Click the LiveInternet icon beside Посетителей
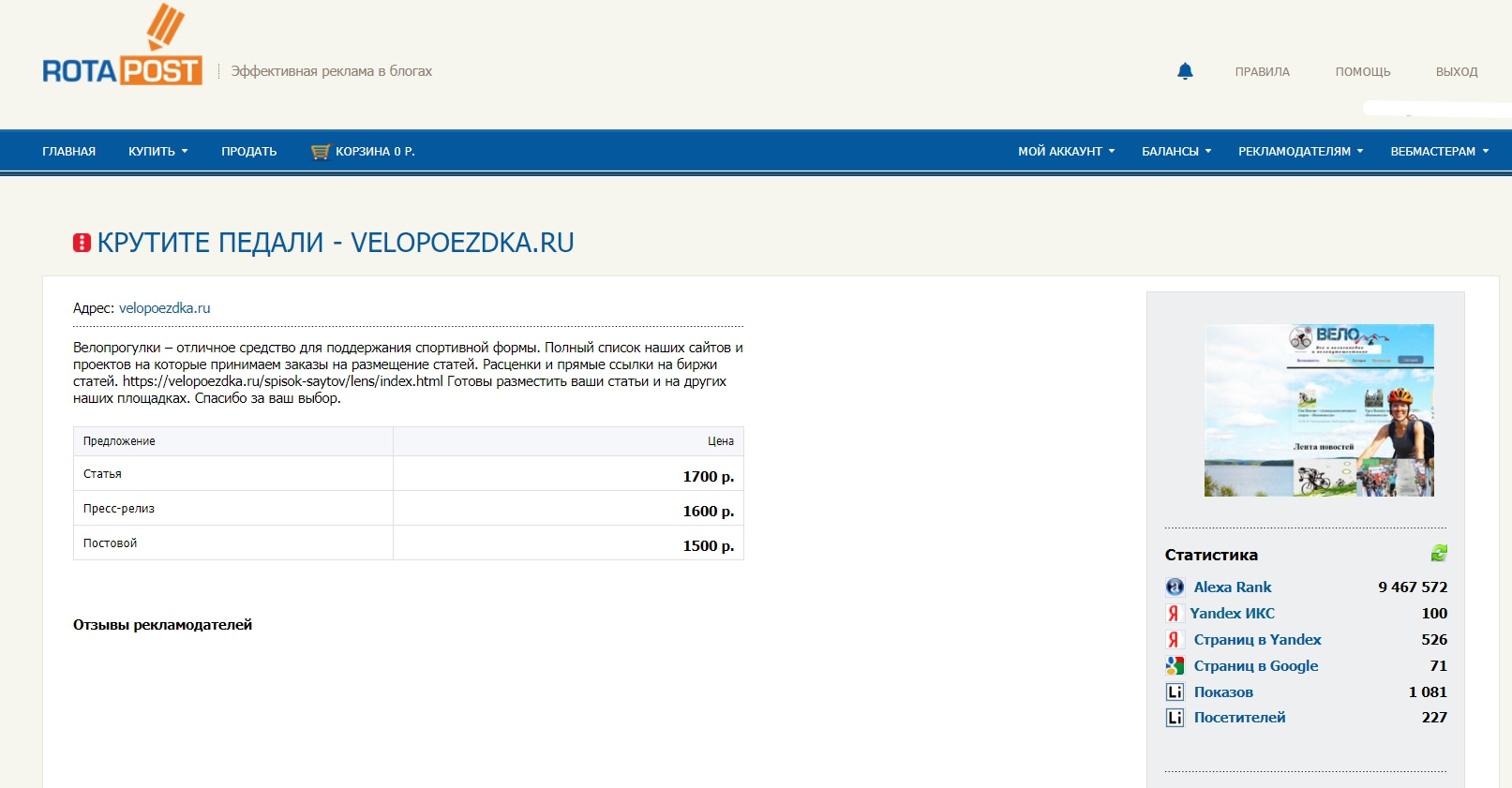Screen dimensions: 1512x788 point(1175,718)
